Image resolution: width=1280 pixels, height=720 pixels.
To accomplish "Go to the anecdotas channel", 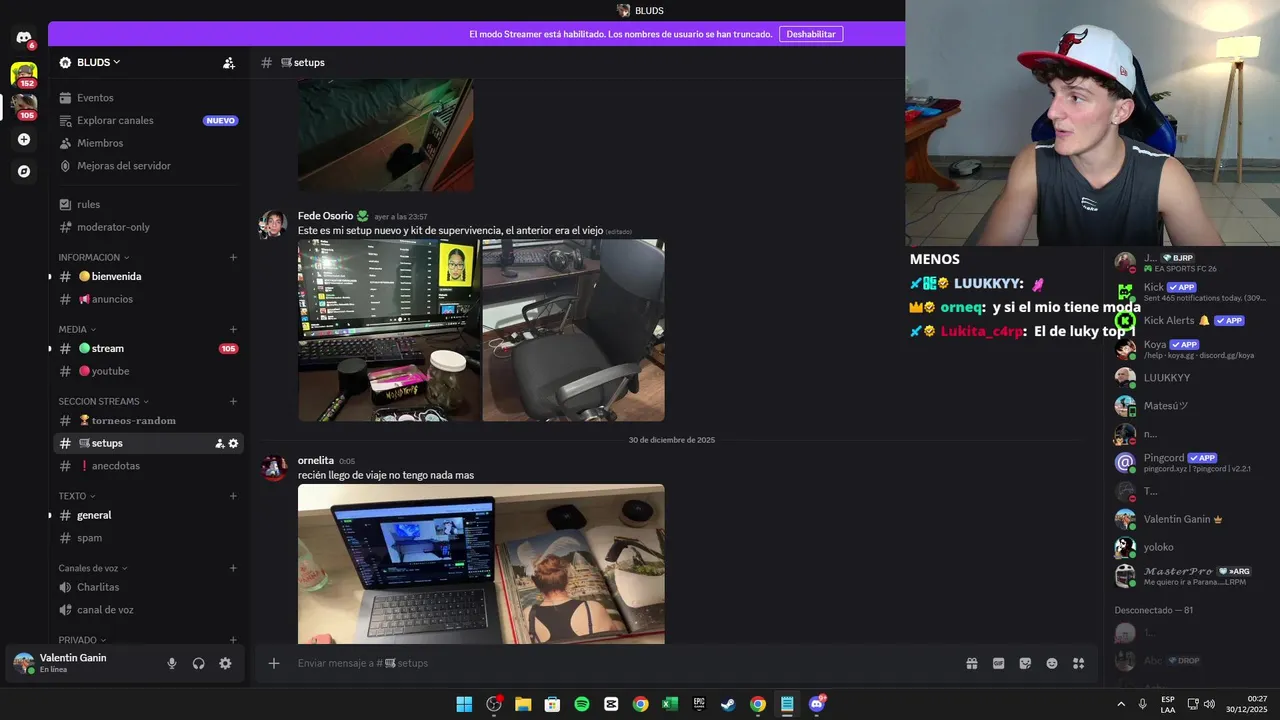I will (148, 466).
